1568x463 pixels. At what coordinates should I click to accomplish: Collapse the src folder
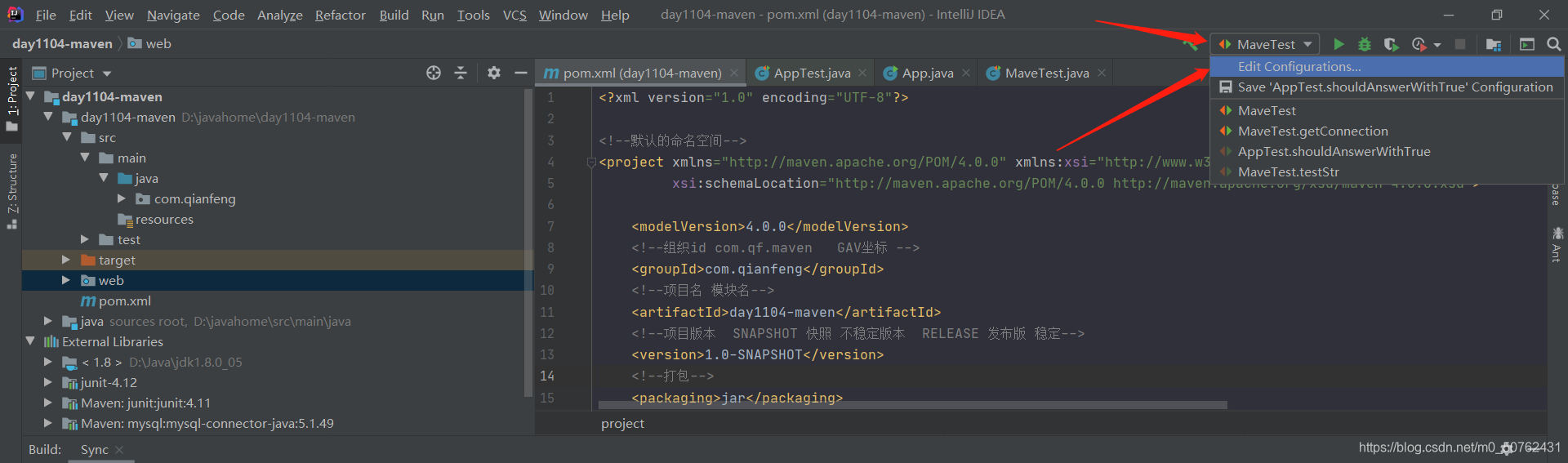(x=67, y=137)
